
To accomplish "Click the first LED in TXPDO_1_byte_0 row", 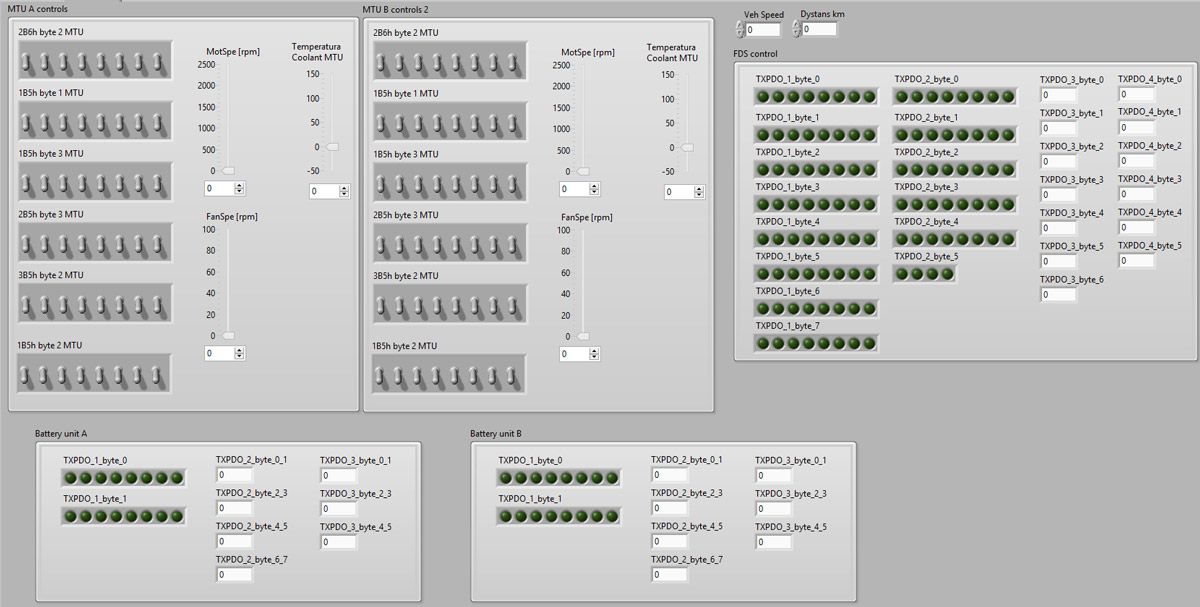I will [764, 96].
